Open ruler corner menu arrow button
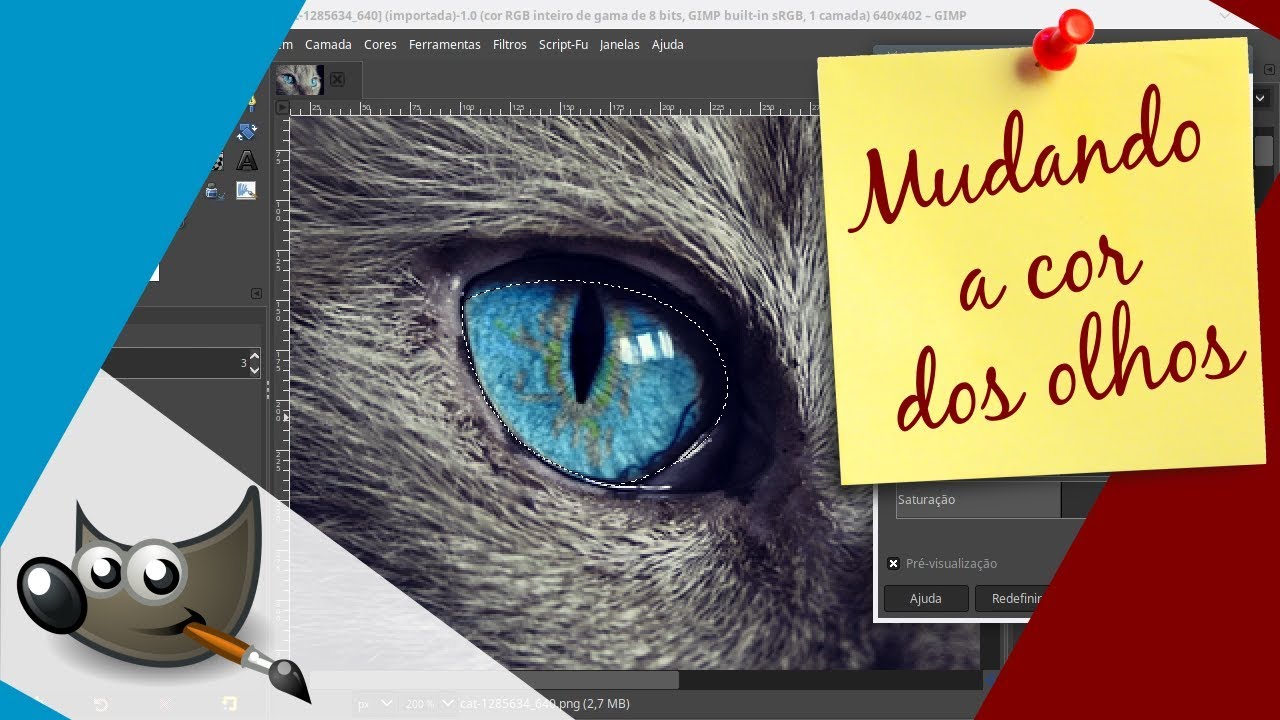 [x=282, y=108]
